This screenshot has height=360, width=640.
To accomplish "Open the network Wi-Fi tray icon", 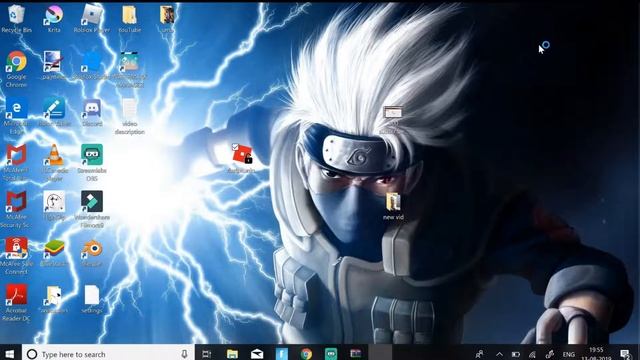I will [x=532, y=354].
